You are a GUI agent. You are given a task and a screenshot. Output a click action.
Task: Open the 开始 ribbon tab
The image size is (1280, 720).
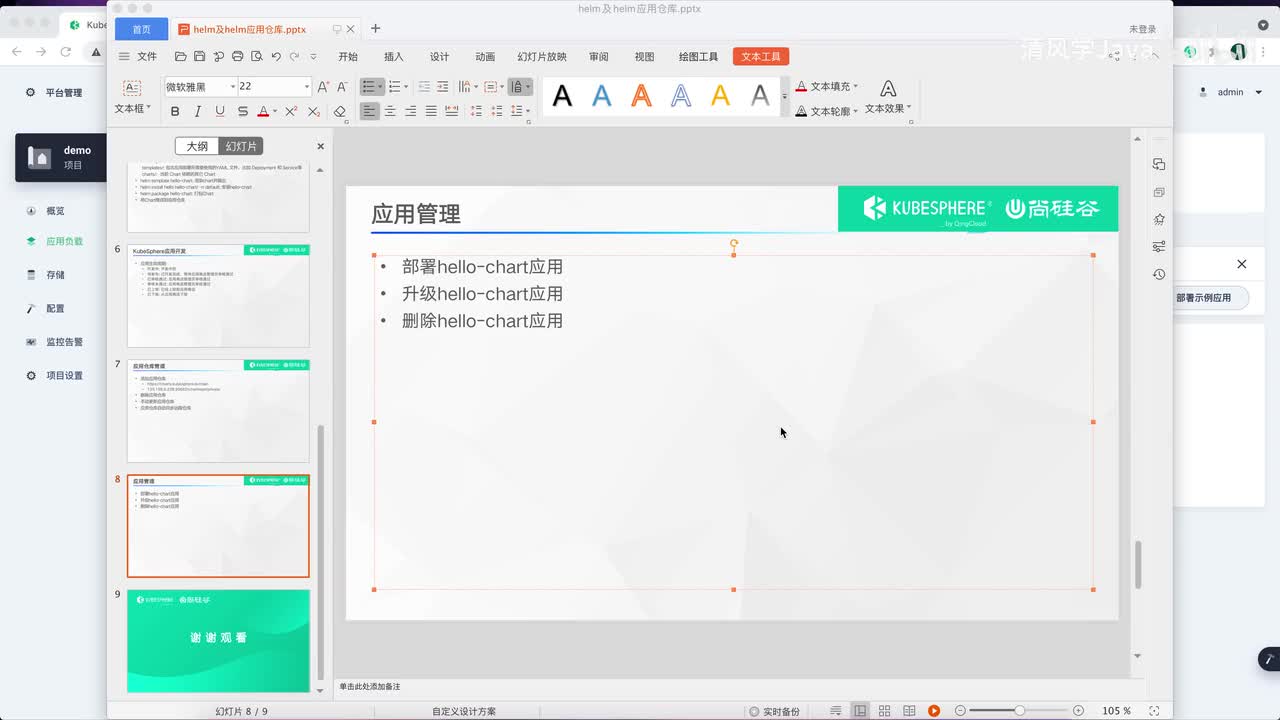pyautogui.click(x=348, y=57)
